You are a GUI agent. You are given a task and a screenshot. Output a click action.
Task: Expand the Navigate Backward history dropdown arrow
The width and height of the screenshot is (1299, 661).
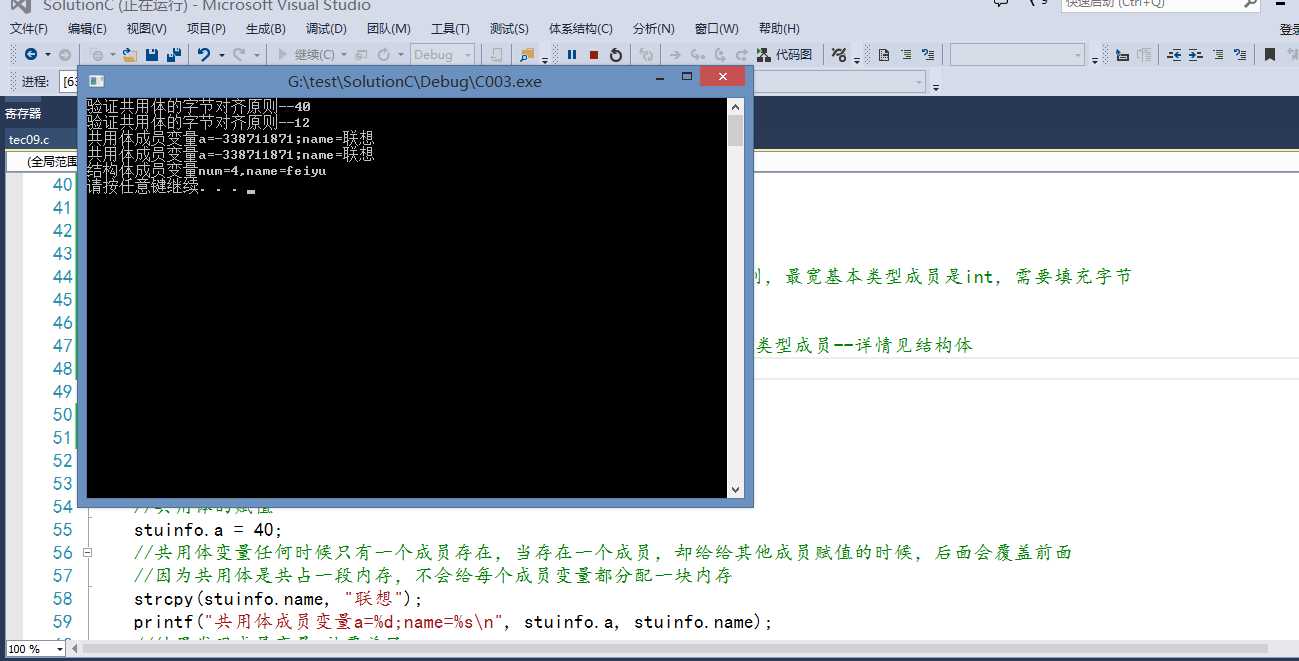47,55
